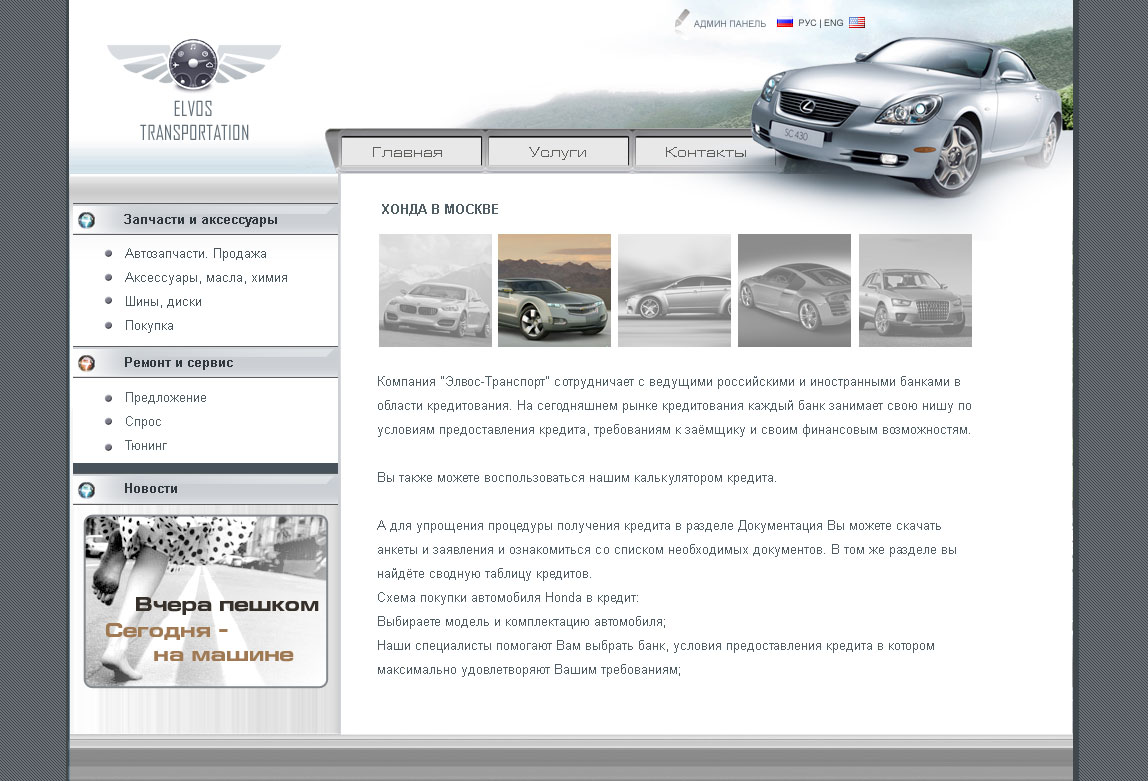The image size is (1148, 781).
Task: Click the bullet next to Шины, диски
Action: click(x=108, y=301)
